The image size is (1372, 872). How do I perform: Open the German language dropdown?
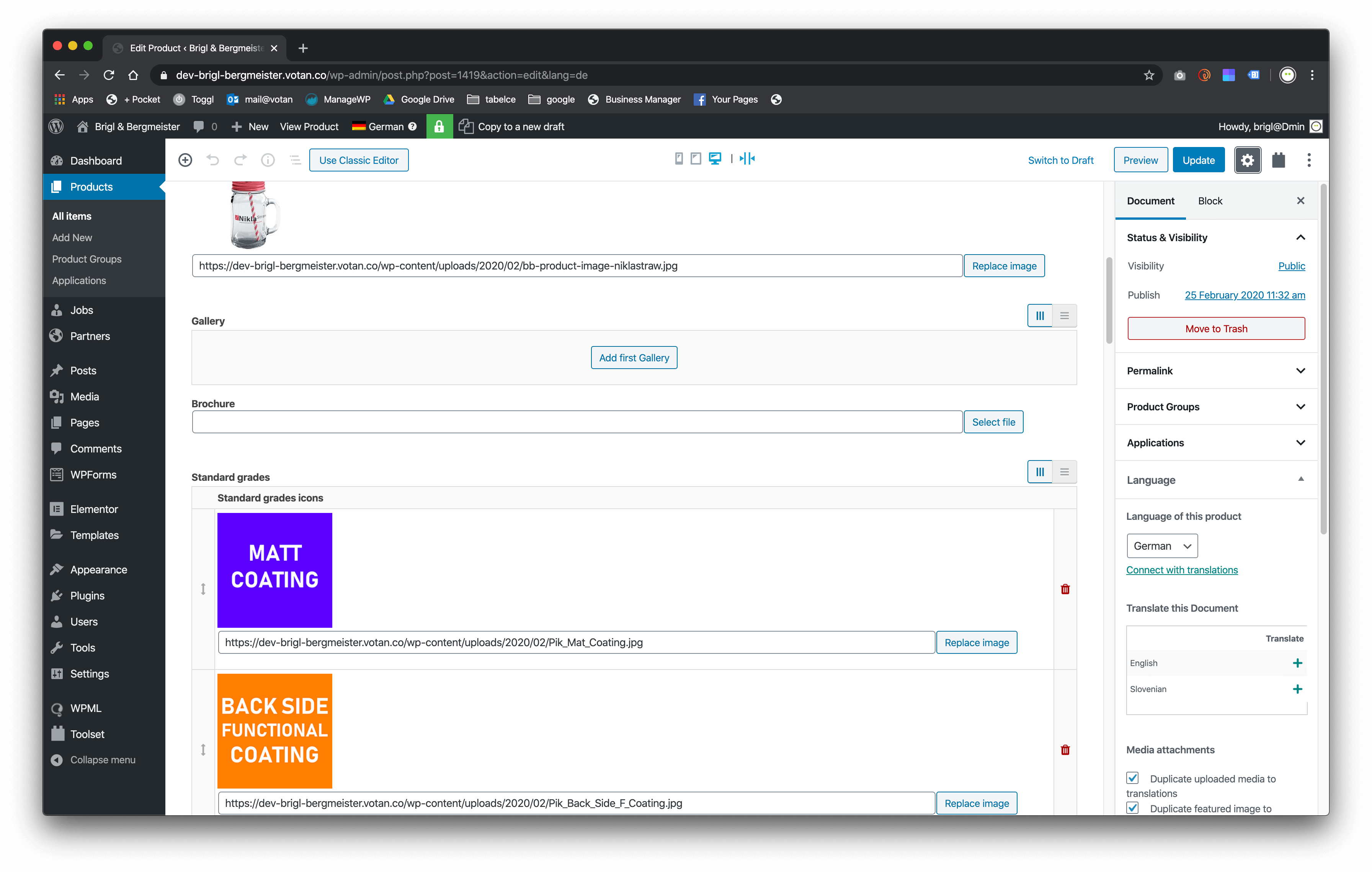[1162, 545]
